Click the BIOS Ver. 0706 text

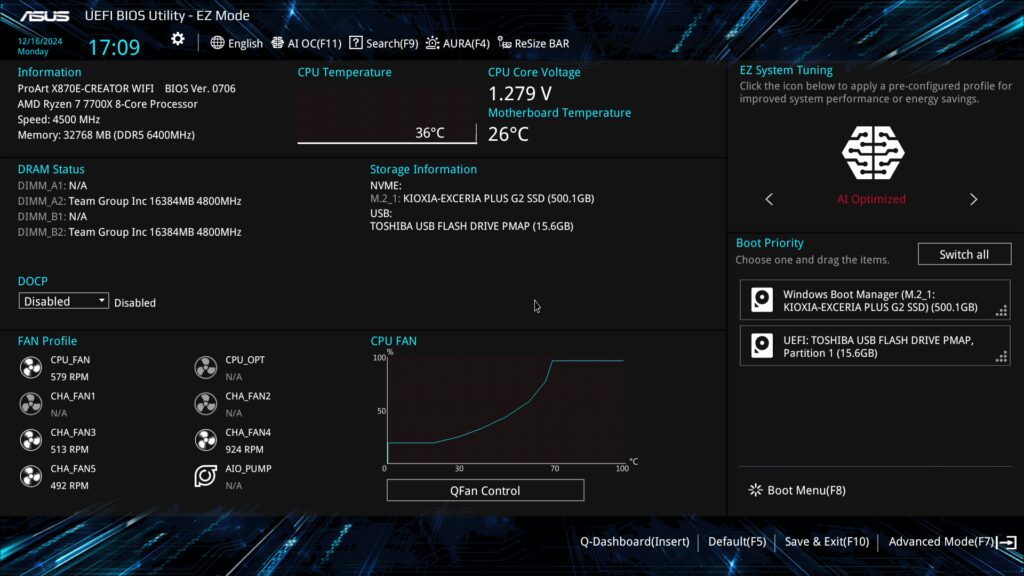pos(200,88)
